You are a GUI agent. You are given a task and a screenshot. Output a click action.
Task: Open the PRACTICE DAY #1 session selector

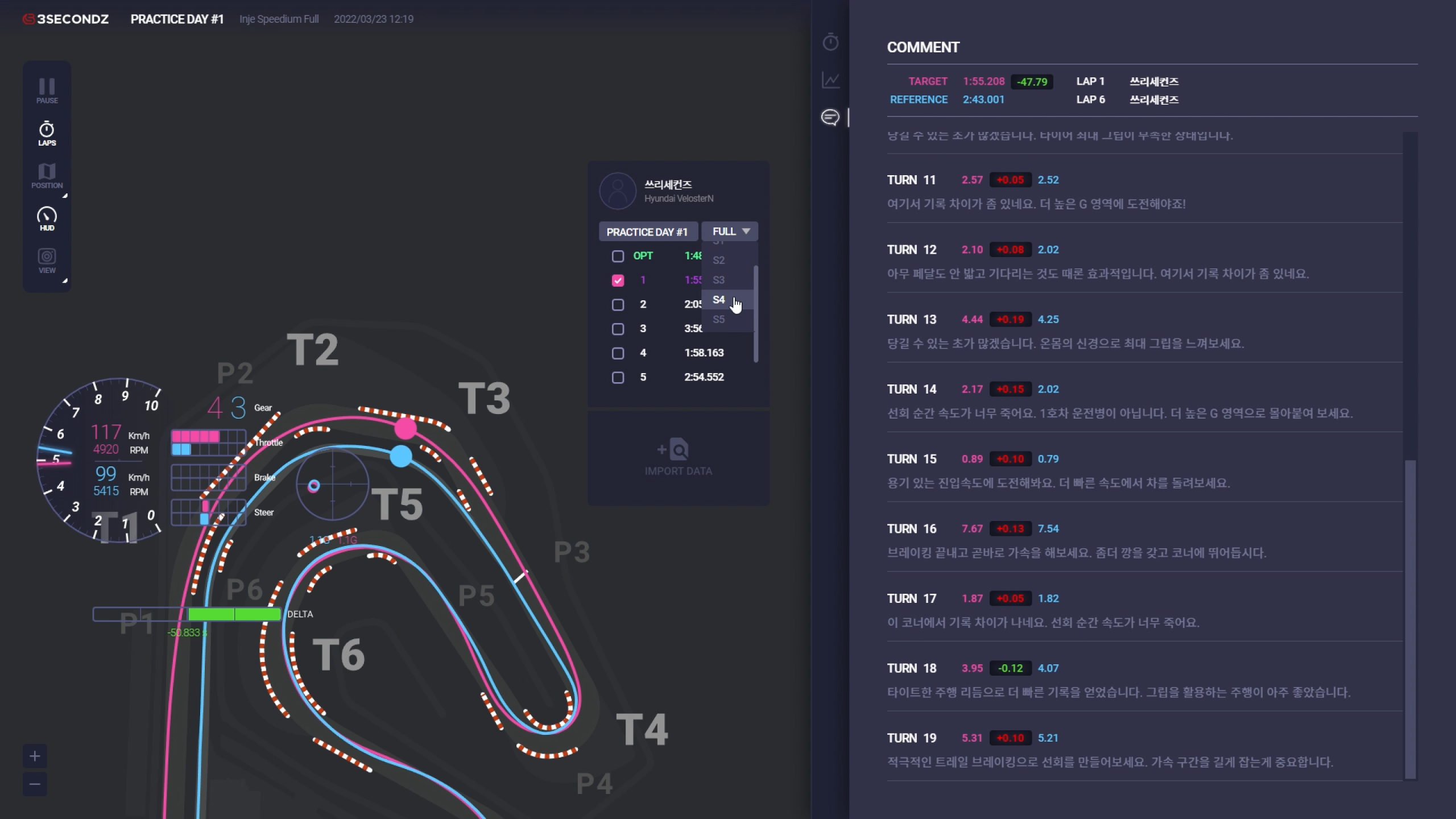click(x=647, y=231)
